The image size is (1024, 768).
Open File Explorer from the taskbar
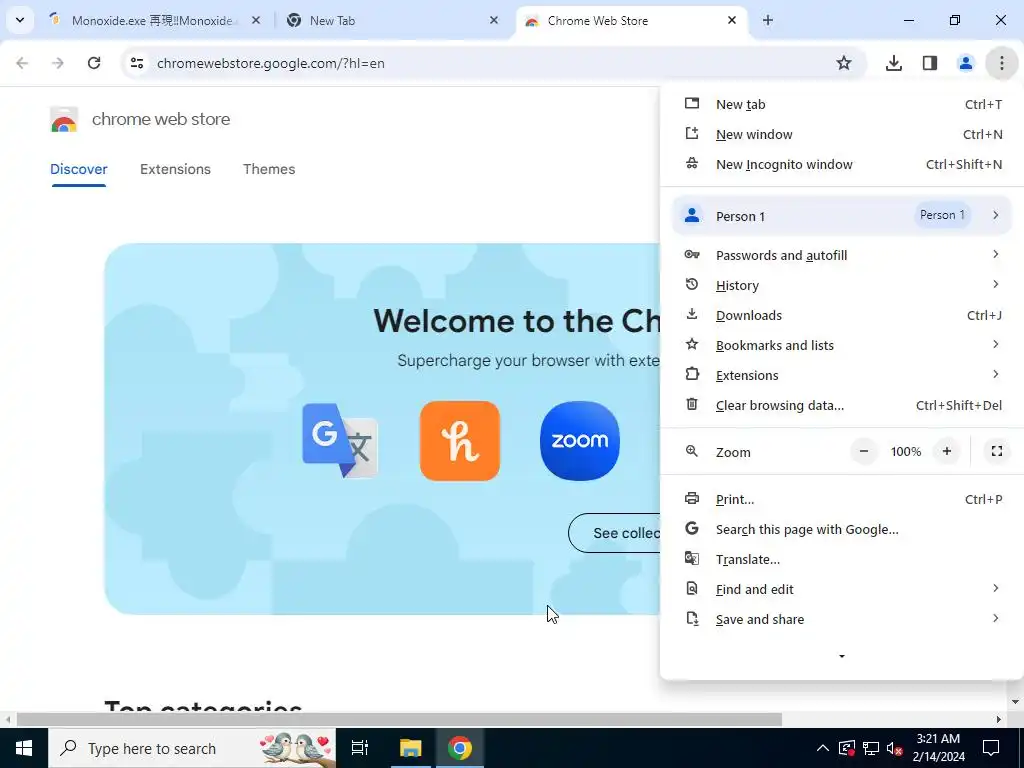pyautogui.click(x=411, y=748)
